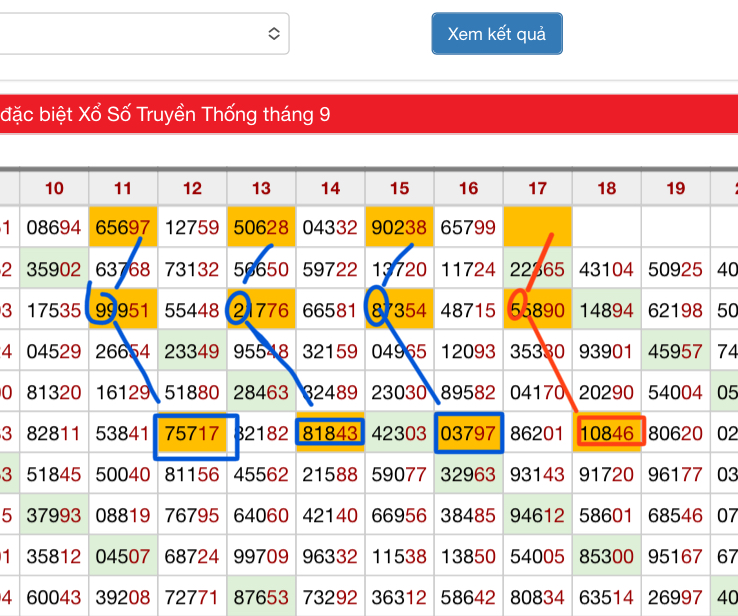Screen dimensions: 738x616
Task: Select column header 14
Action: (330, 188)
